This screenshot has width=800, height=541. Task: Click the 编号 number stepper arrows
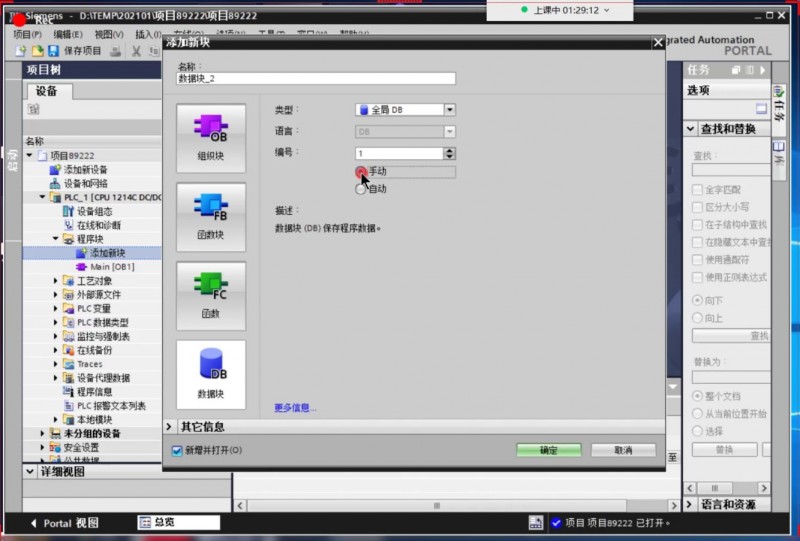(449, 153)
